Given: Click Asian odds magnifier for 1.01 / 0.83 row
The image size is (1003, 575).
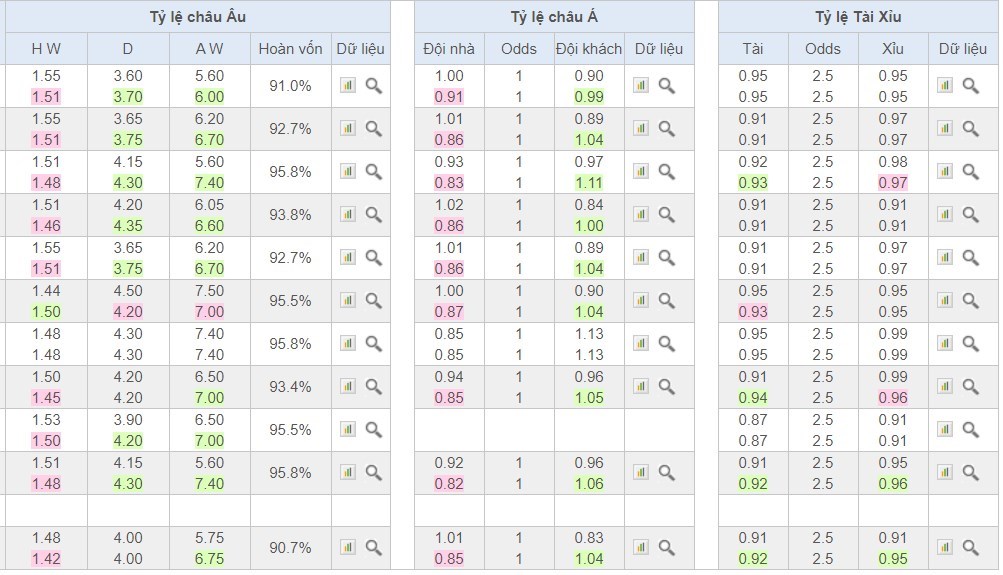Looking at the screenshot, I should click(667, 548).
